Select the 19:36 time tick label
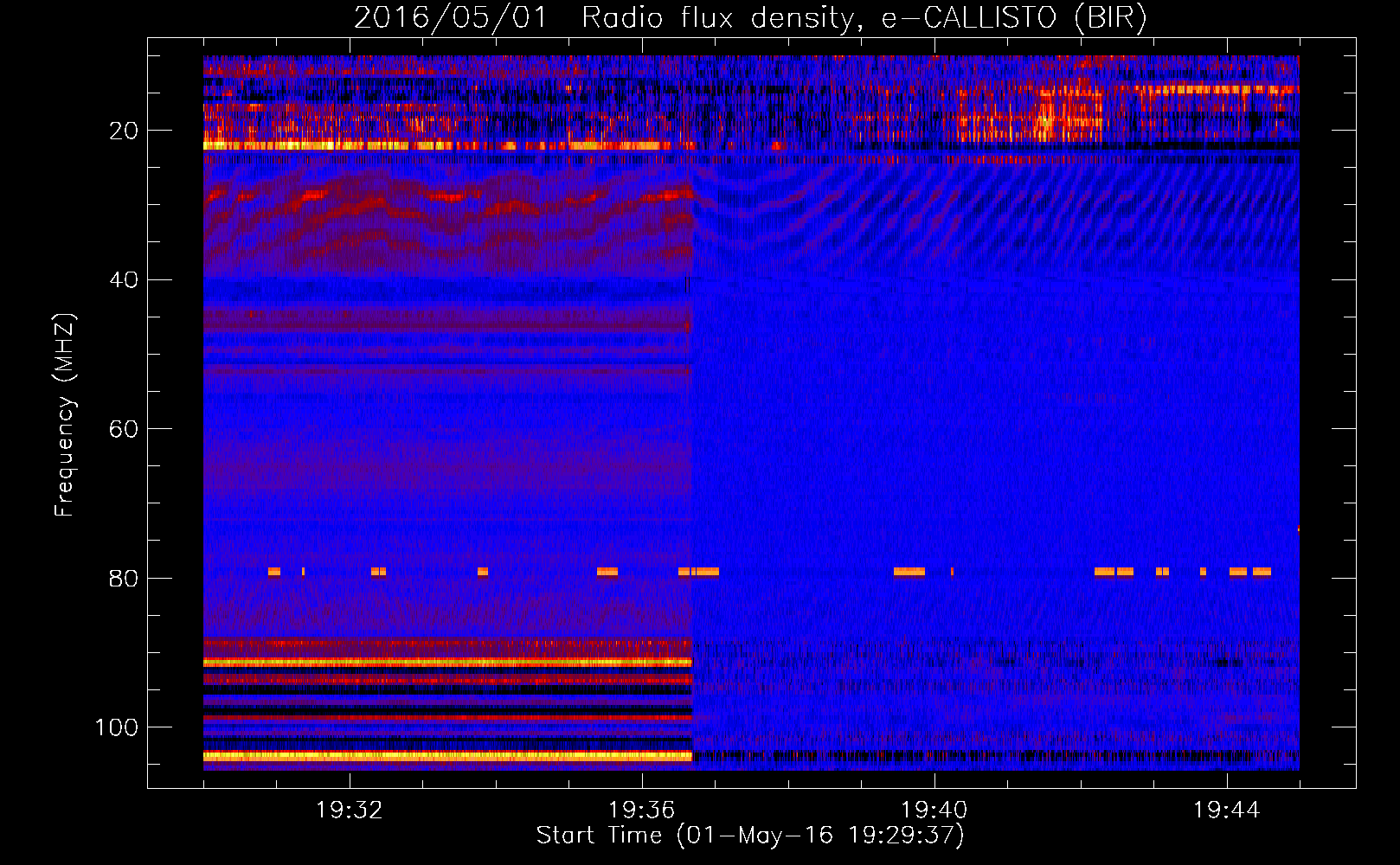Viewport: 1400px width, 865px height. (642, 811)
